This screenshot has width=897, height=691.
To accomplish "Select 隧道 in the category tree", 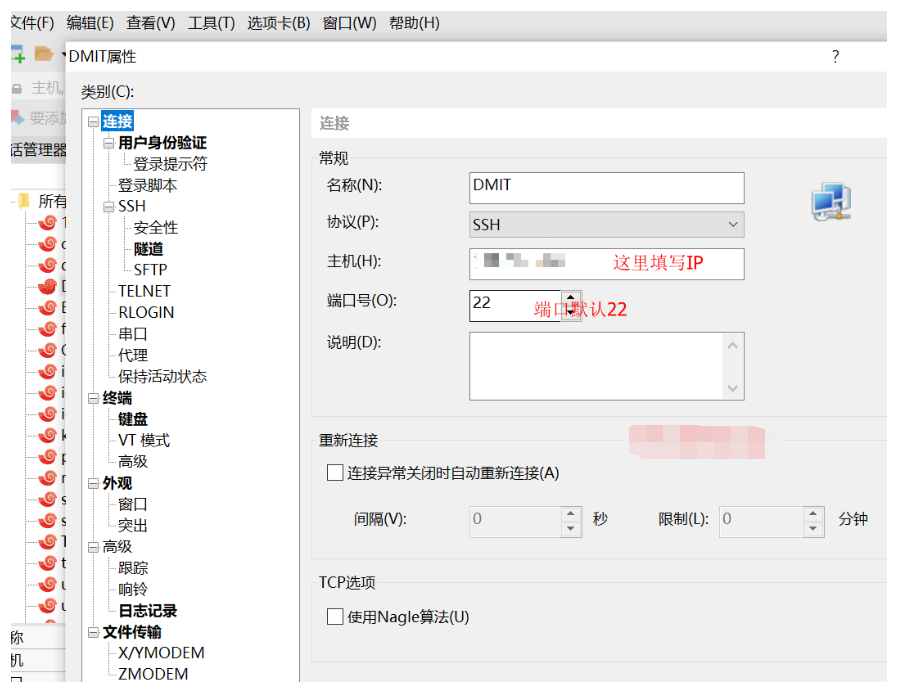I will click(x=148, y=249).
